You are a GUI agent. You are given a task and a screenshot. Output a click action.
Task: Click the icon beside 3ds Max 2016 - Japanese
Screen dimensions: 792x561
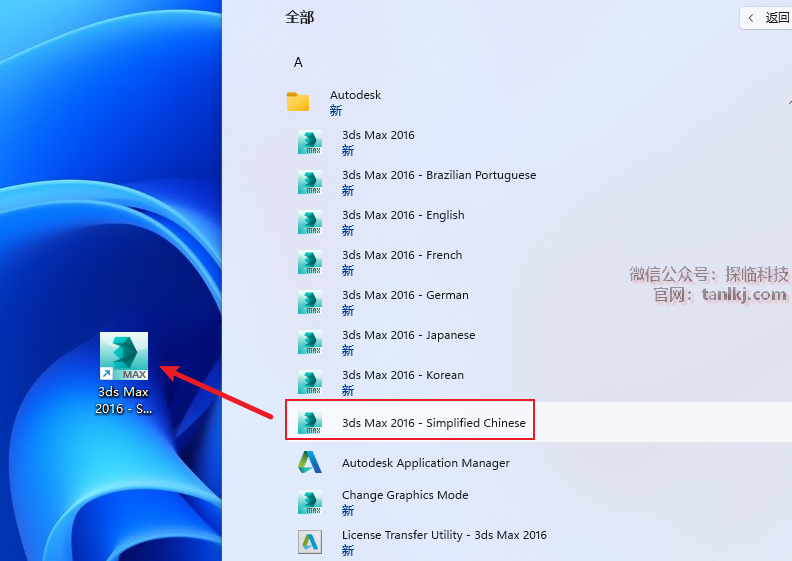[x=310, y=342]
